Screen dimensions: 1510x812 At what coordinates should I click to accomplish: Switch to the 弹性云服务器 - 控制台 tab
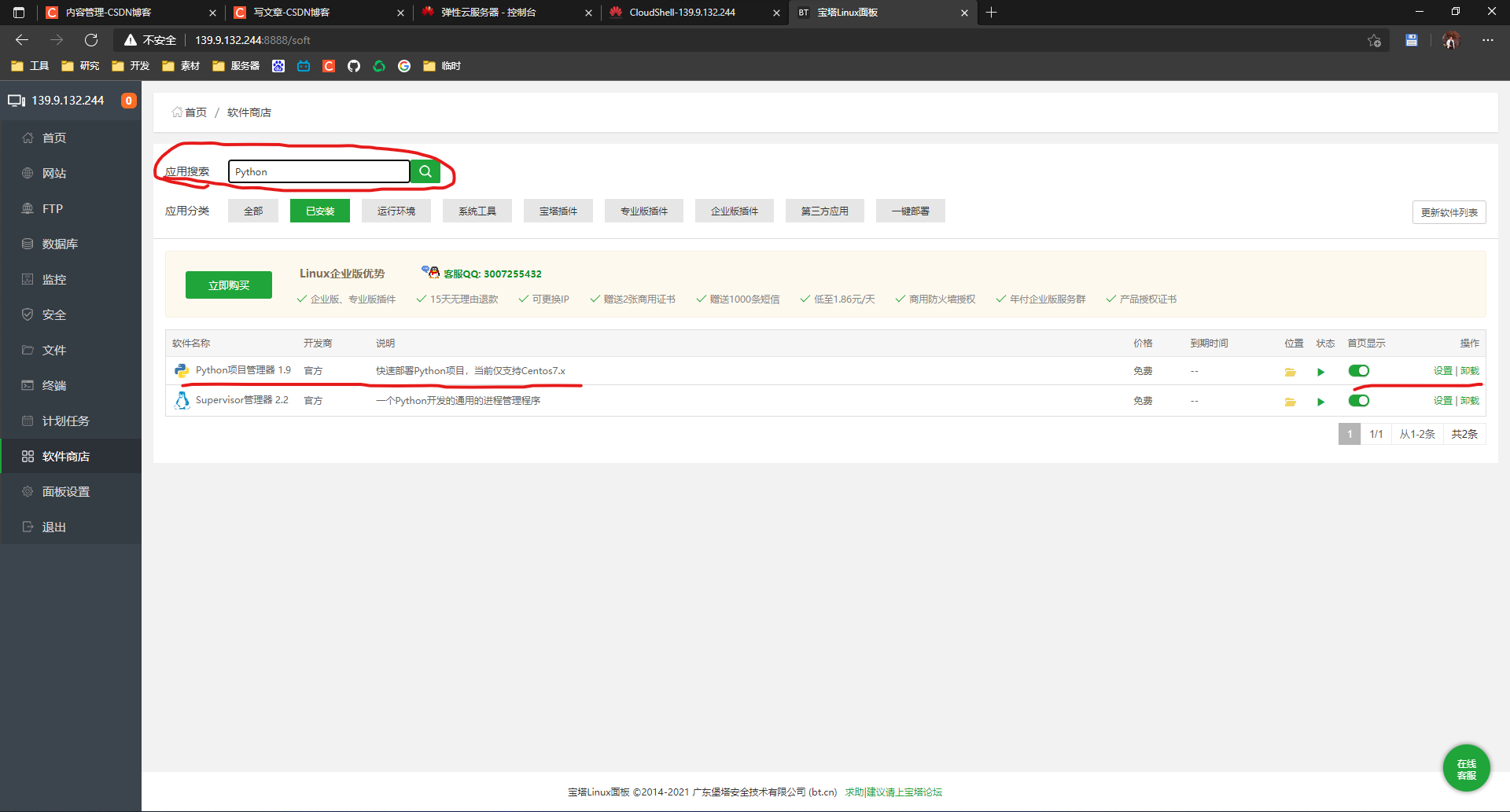[x=506, y=13]
